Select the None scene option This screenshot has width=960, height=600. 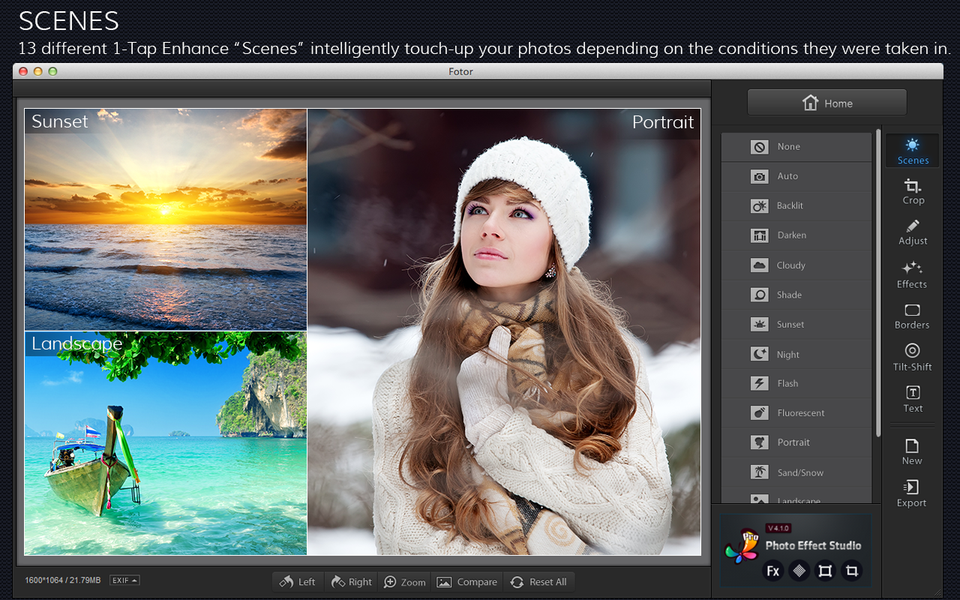pyautogui.click(x=796, y=147)
